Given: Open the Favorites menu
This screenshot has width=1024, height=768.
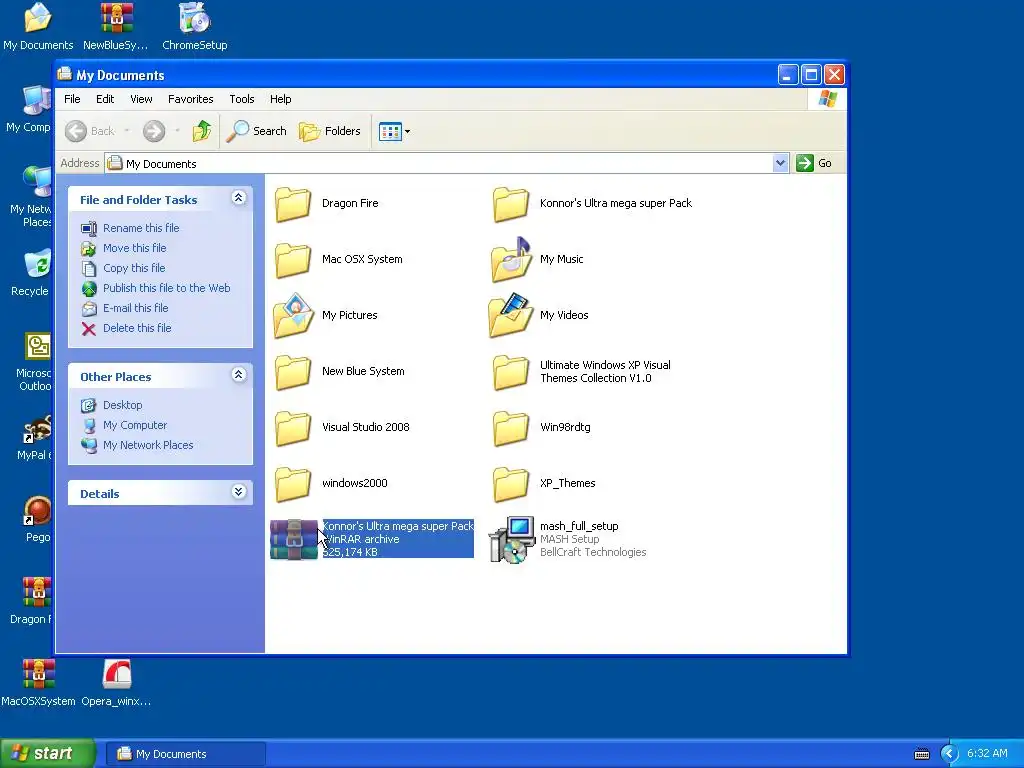Looking at the screenshot, I should click(191, 99).
